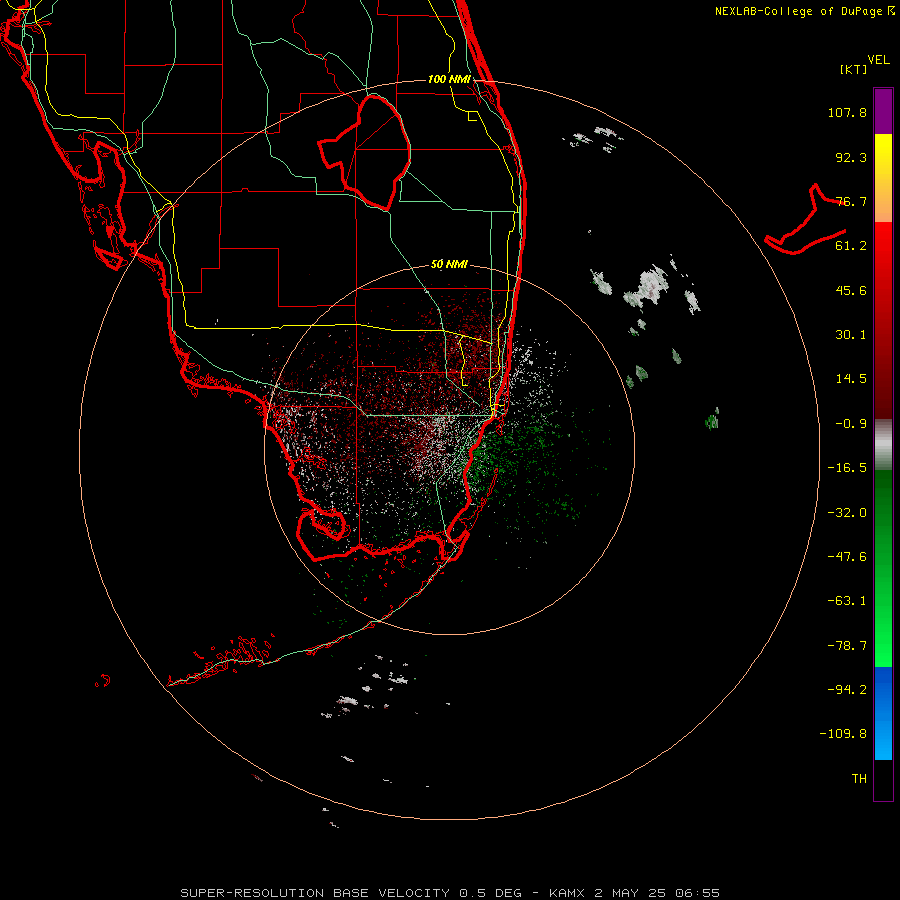Pick the purple segment of the color bar
Viewport: 900px width, 900px height.
click(x=883, y=111)
